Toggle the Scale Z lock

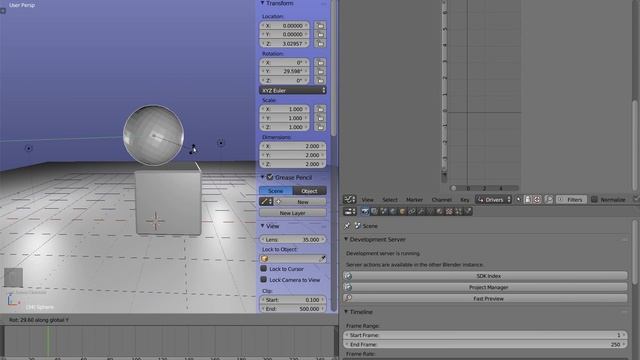point(320,127)
